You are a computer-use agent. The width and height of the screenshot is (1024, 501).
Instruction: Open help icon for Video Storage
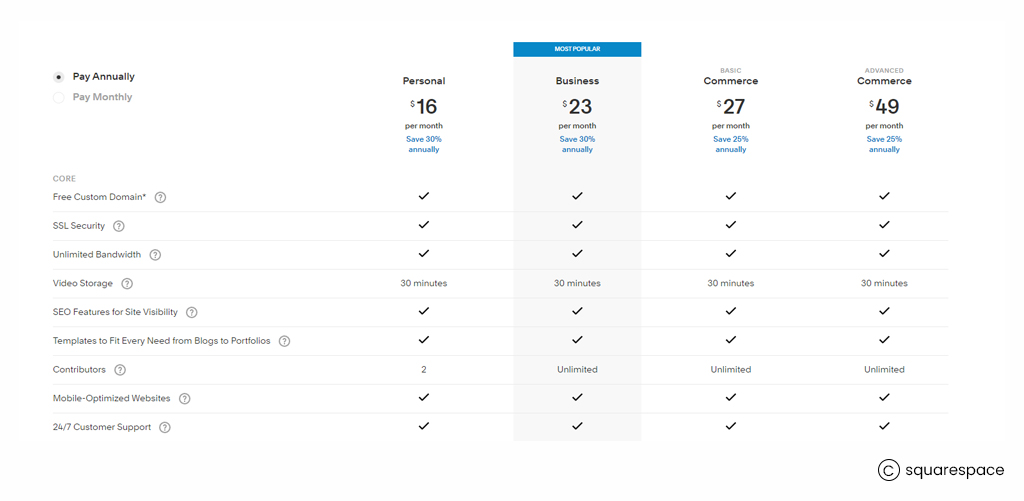[127, 283]
